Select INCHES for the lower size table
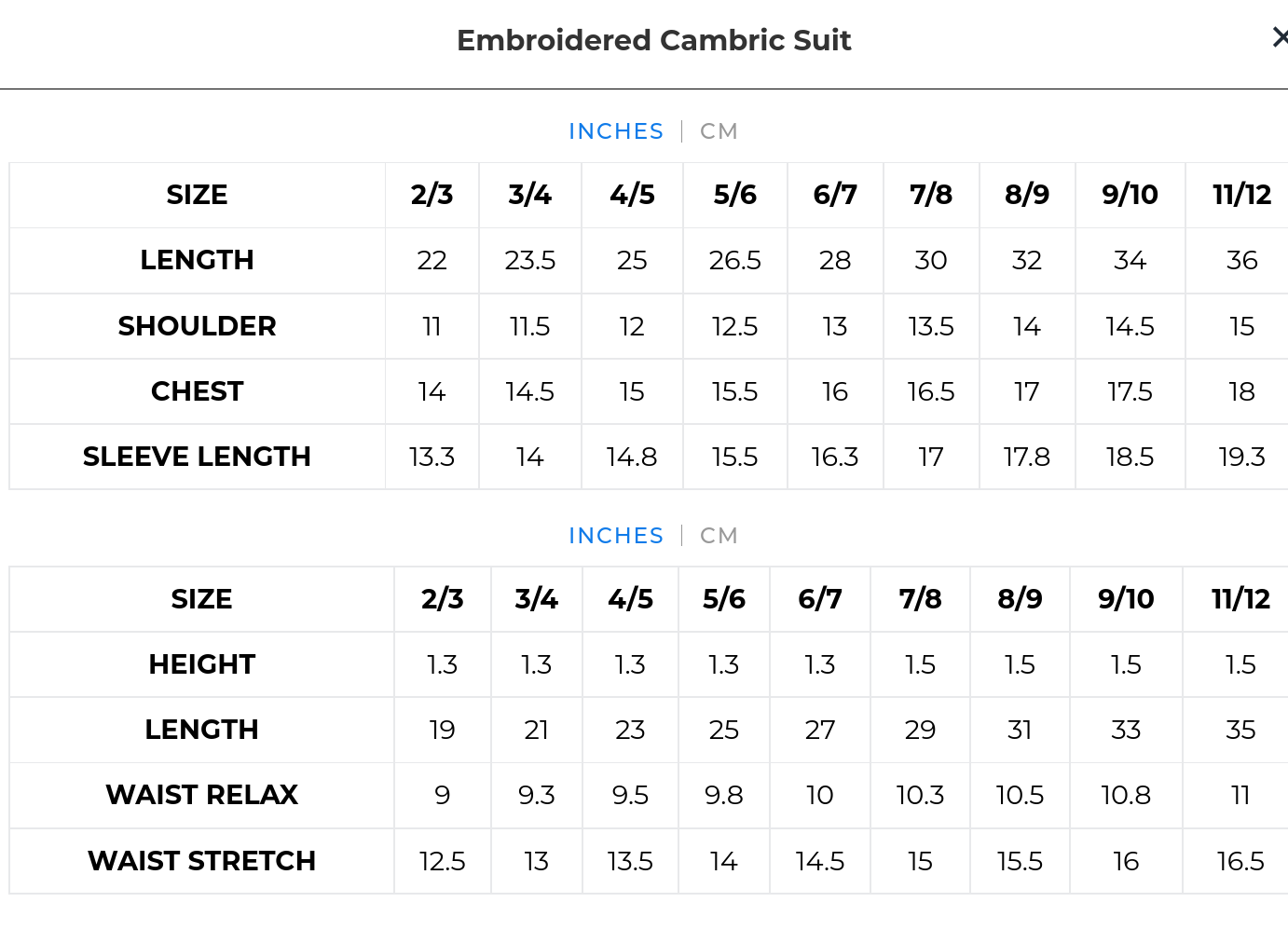Screen dimensions: 1288x943 coord(616,536)
